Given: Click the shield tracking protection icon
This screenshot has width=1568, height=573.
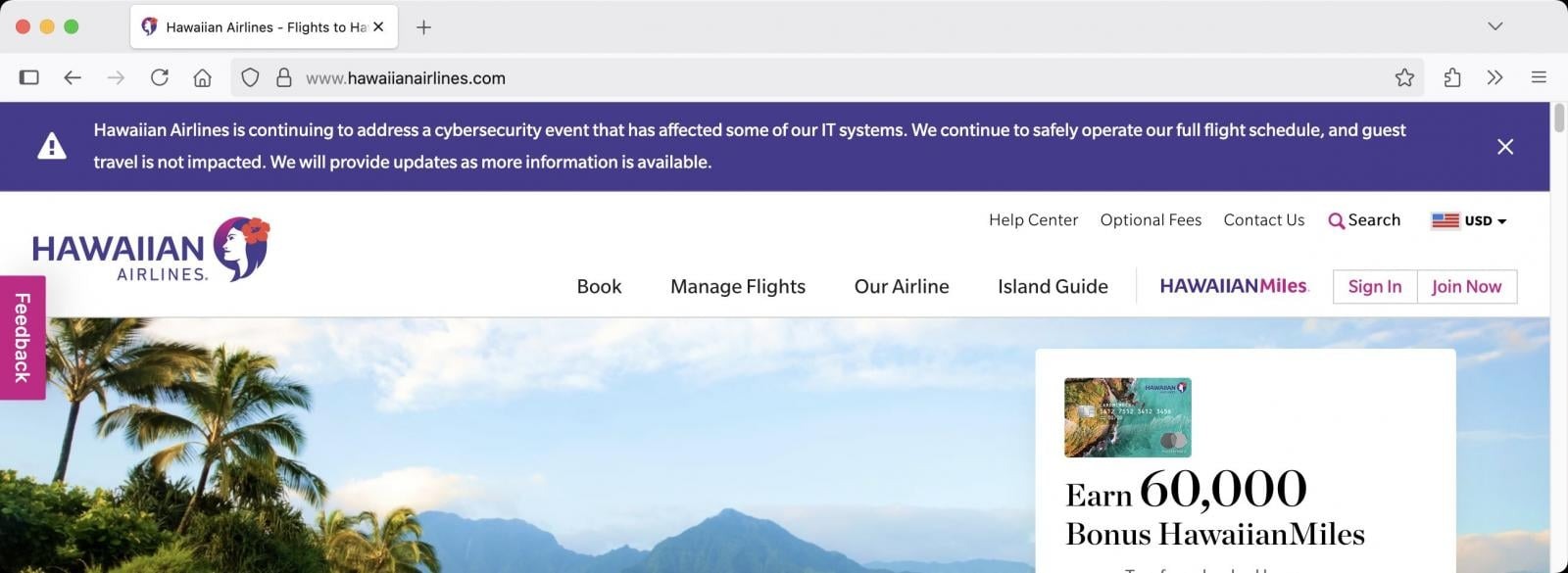Looking at the screenshot, I should click(x=250, y=78).
